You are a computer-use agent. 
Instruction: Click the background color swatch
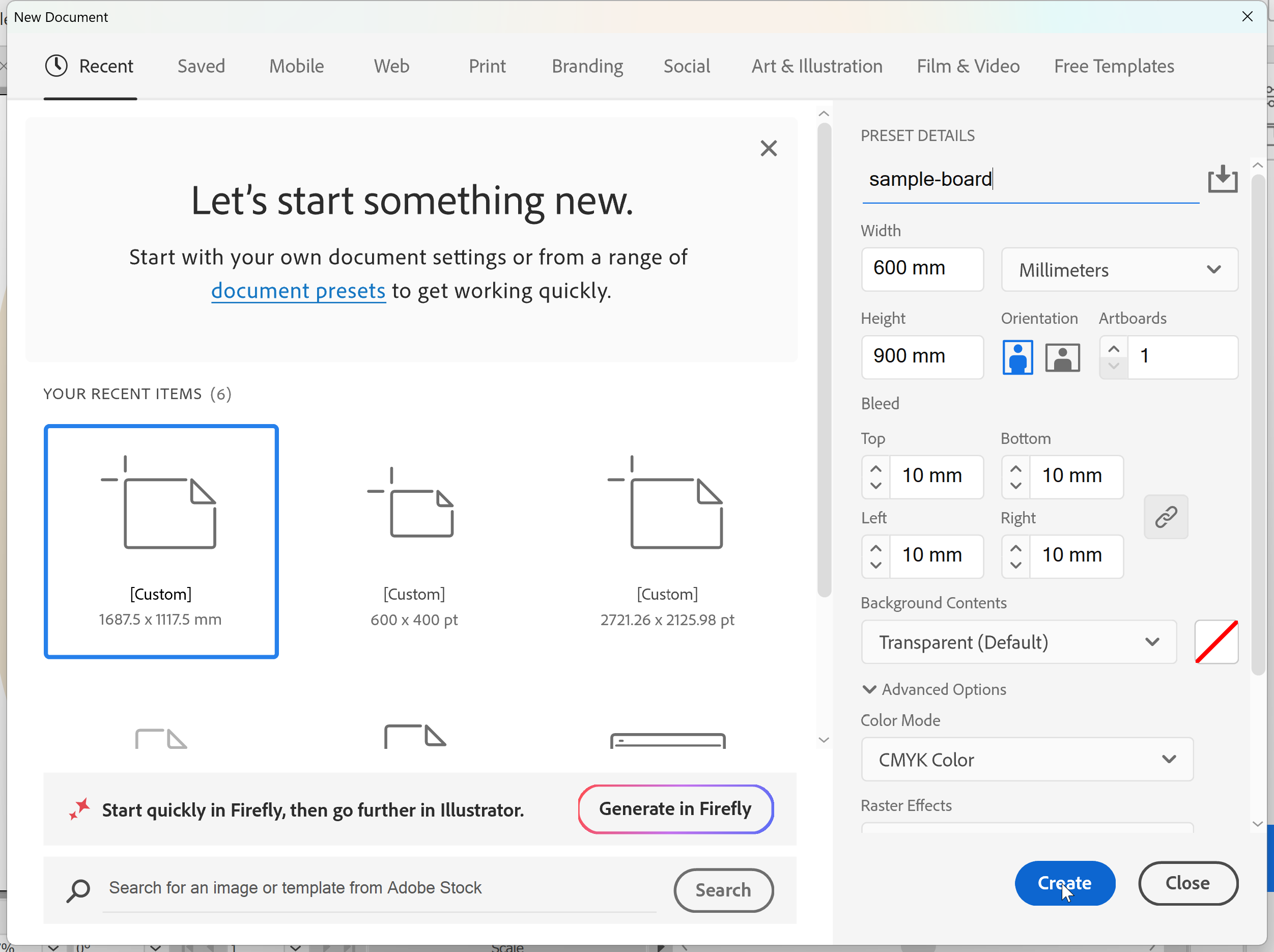pos(1216,641)
